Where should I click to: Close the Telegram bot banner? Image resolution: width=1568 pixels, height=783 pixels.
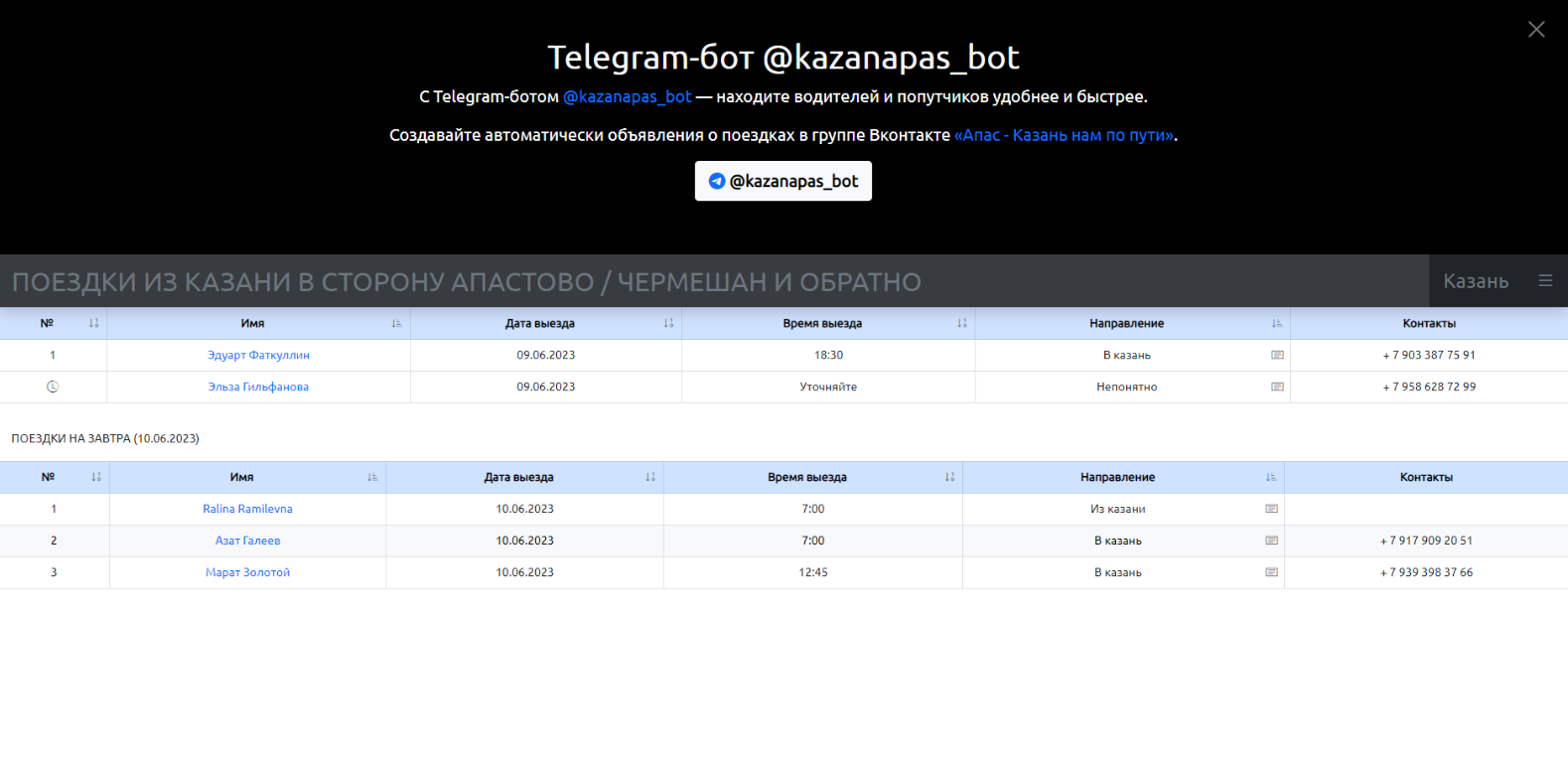tap(1536, 30)
